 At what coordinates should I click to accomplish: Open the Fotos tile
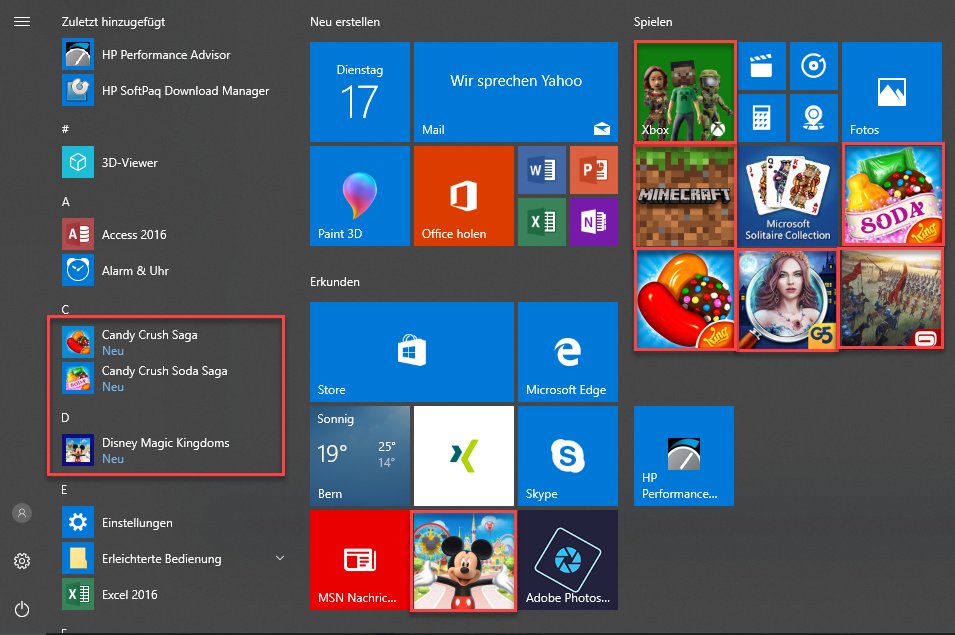(892, 92)
